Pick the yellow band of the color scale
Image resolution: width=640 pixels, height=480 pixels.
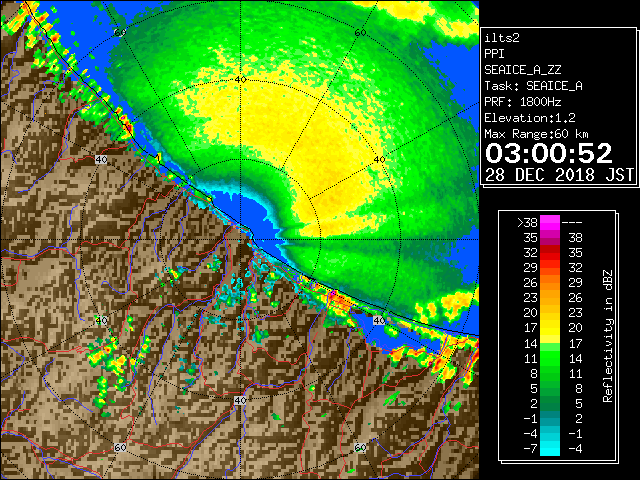(x=550, y=328)
